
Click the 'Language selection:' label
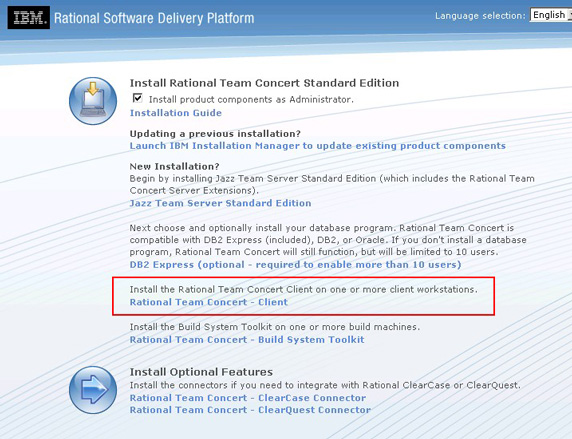[x=480, y=16]
